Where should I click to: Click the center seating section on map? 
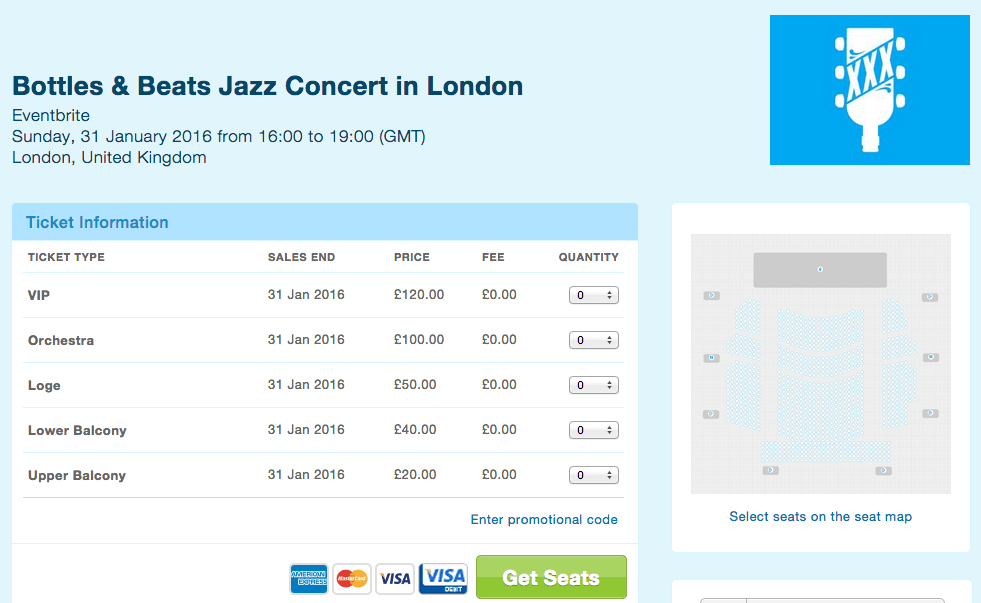coord(820,372)
